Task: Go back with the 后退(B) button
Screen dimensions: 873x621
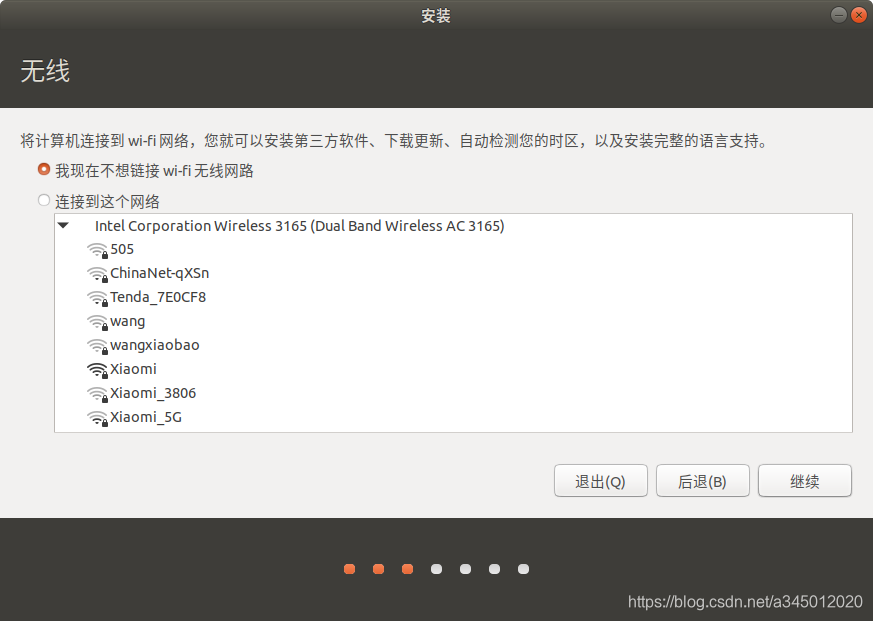Action: 703,481
